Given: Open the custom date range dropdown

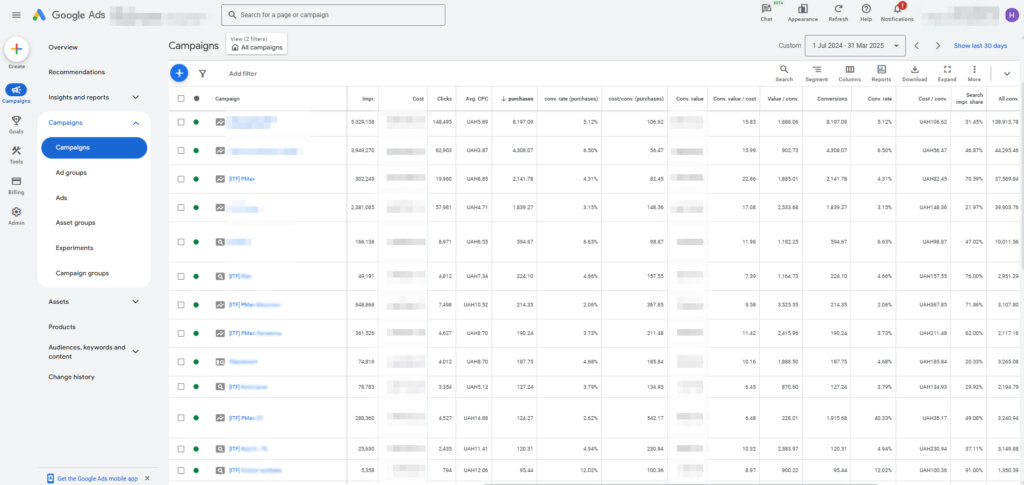Looking at the screenshot, I should click(856, 46).
